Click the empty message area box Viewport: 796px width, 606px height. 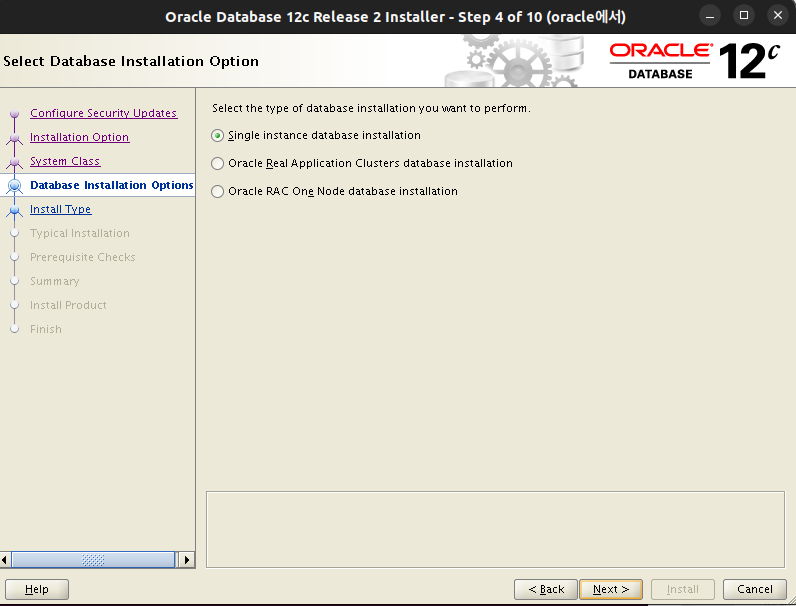pos(495,529)
